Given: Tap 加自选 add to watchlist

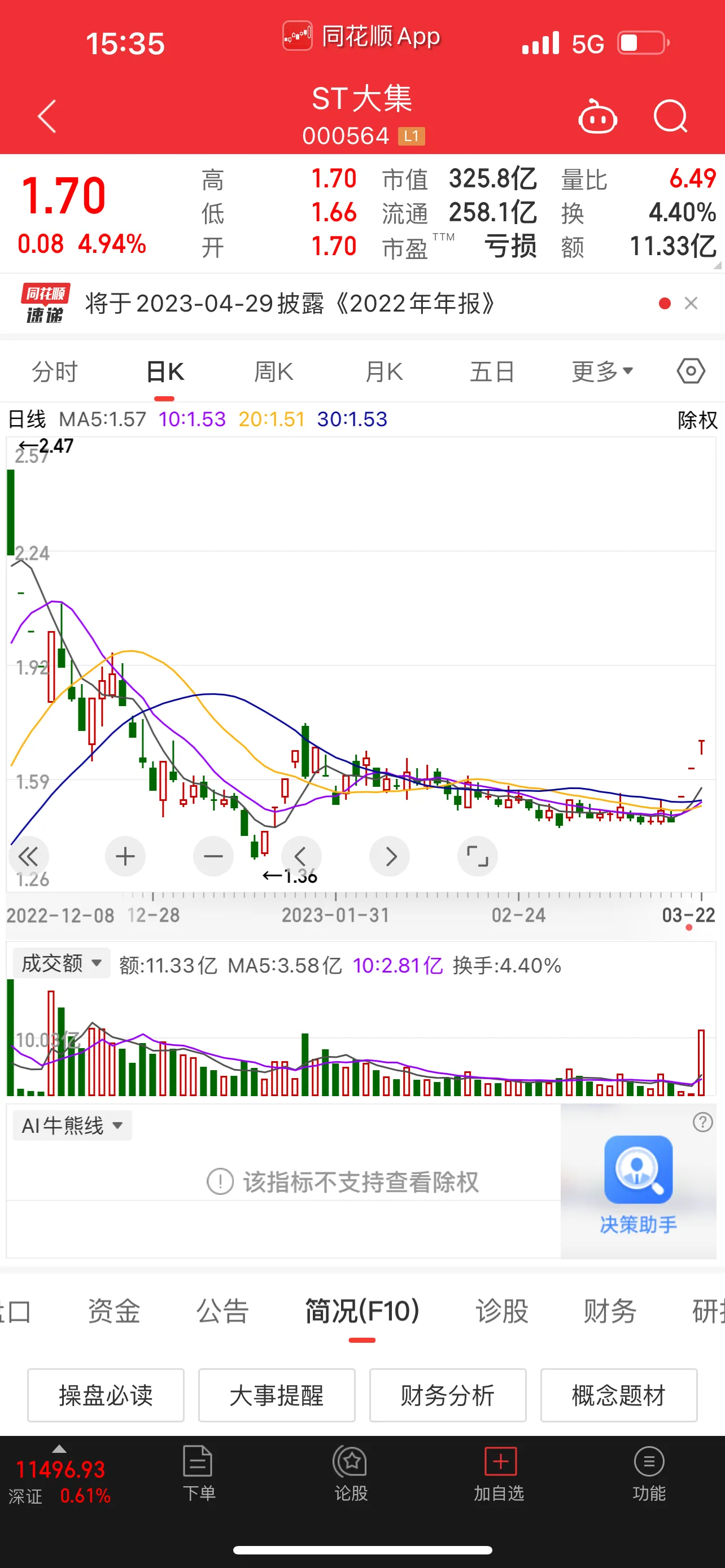Looking at the screenshot, I should [x=499, y=1473].
